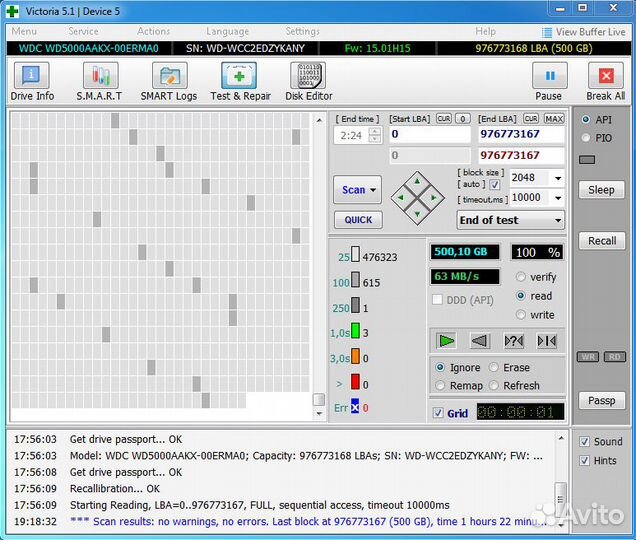The height and width of the screenshot is (540, 636).
Task: Pause the current scan
Action: 549,82
